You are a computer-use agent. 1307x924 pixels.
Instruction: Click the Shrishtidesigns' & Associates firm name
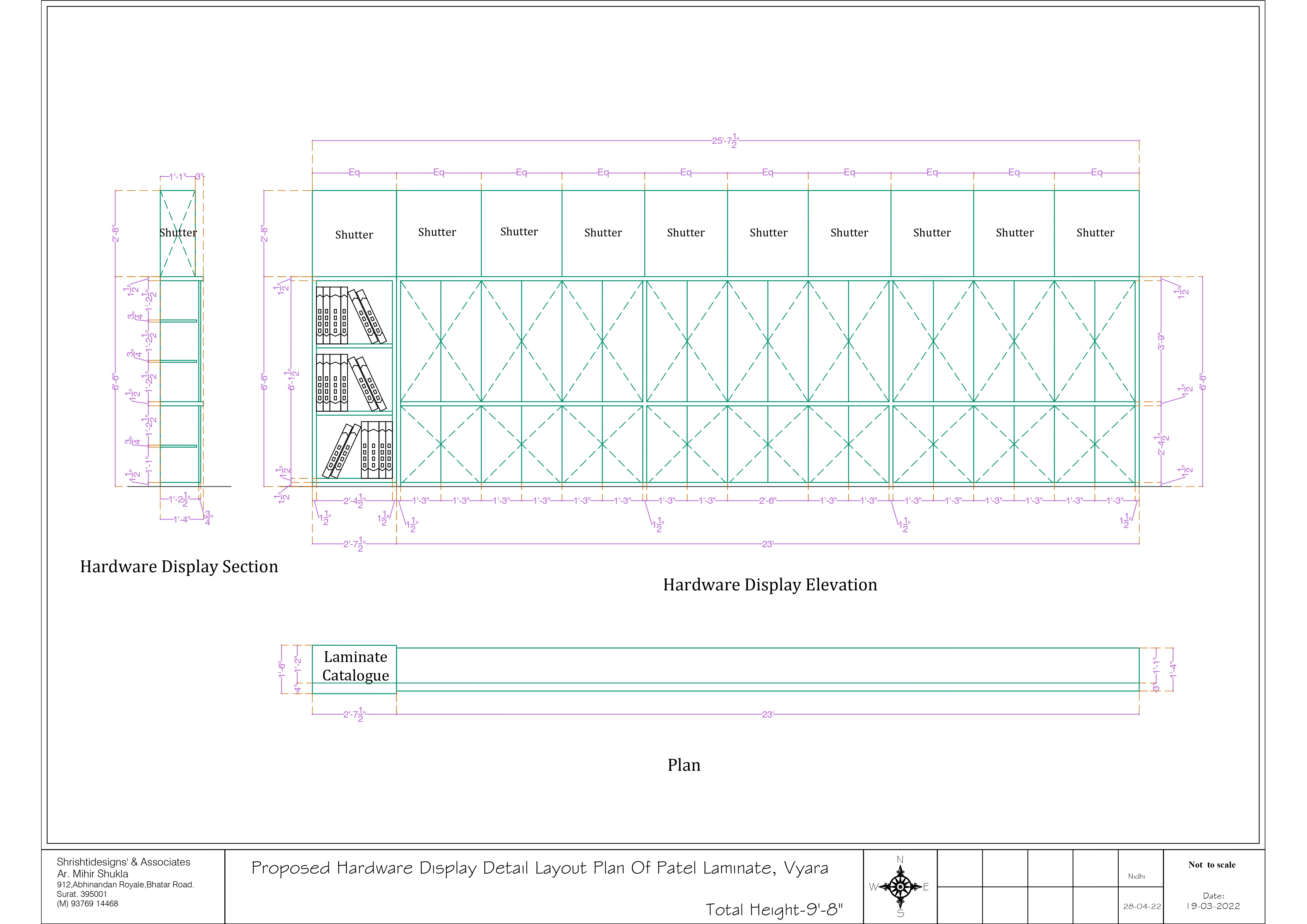pyautogui.click(x=124, y=862)
